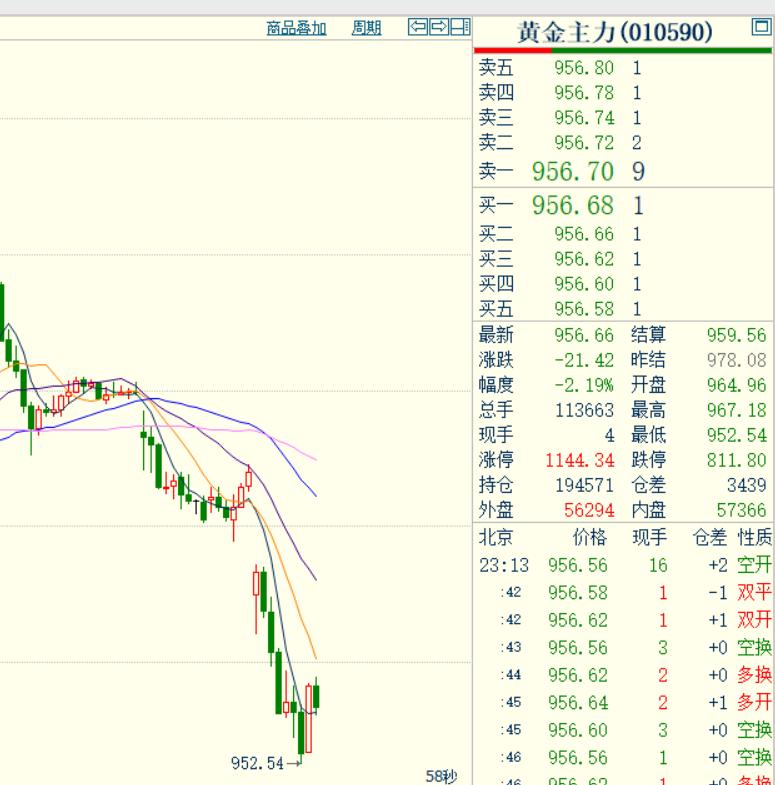Select the :42 956.58 双平 tick row
Screen dimensions: 775x785
pos(624,593)
